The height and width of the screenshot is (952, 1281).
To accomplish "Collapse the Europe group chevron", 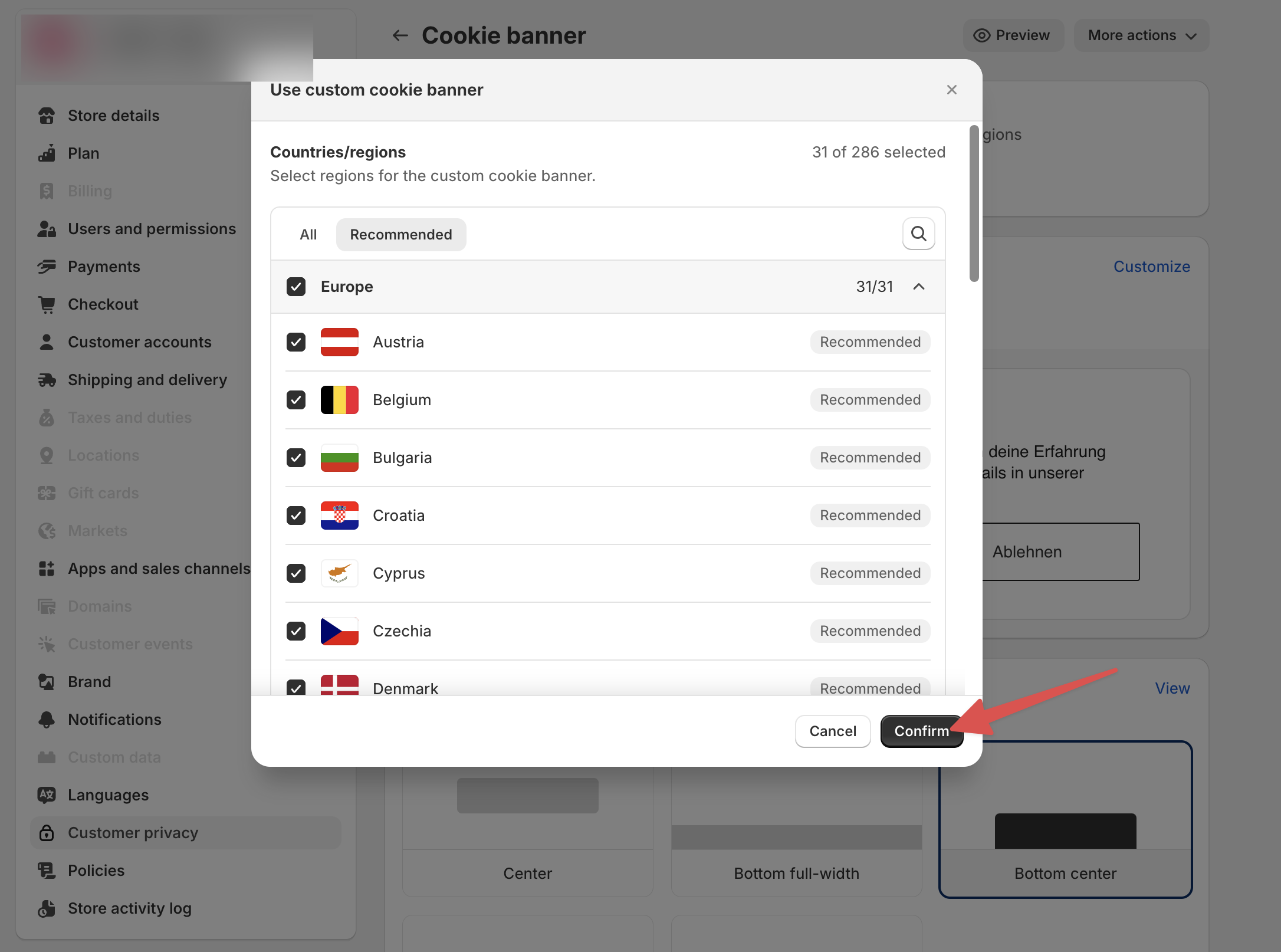I will coord(918,287).
